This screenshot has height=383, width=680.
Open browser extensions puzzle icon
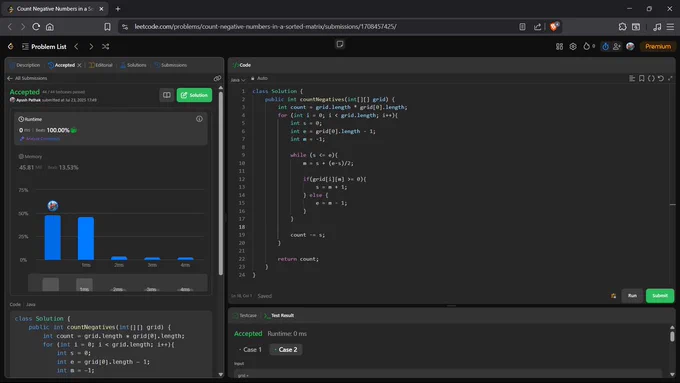(x=622, y=27)
